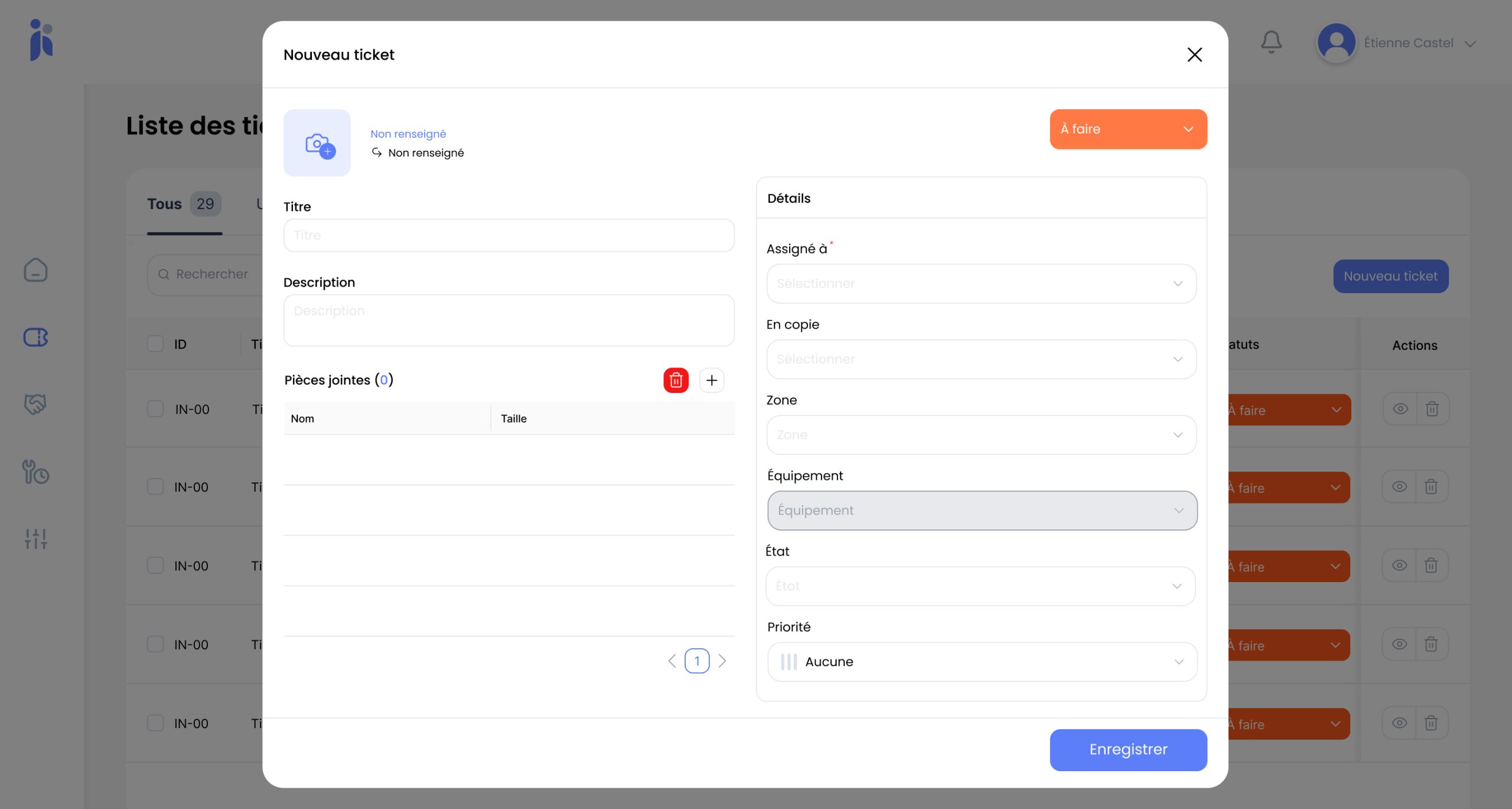Select the Tous tab

[165, 204]
